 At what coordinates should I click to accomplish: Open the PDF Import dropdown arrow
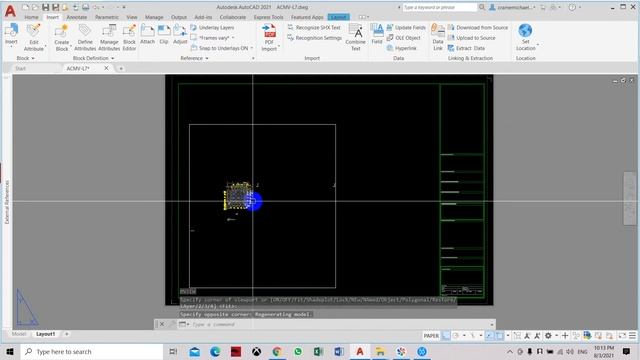coord(278,47)
